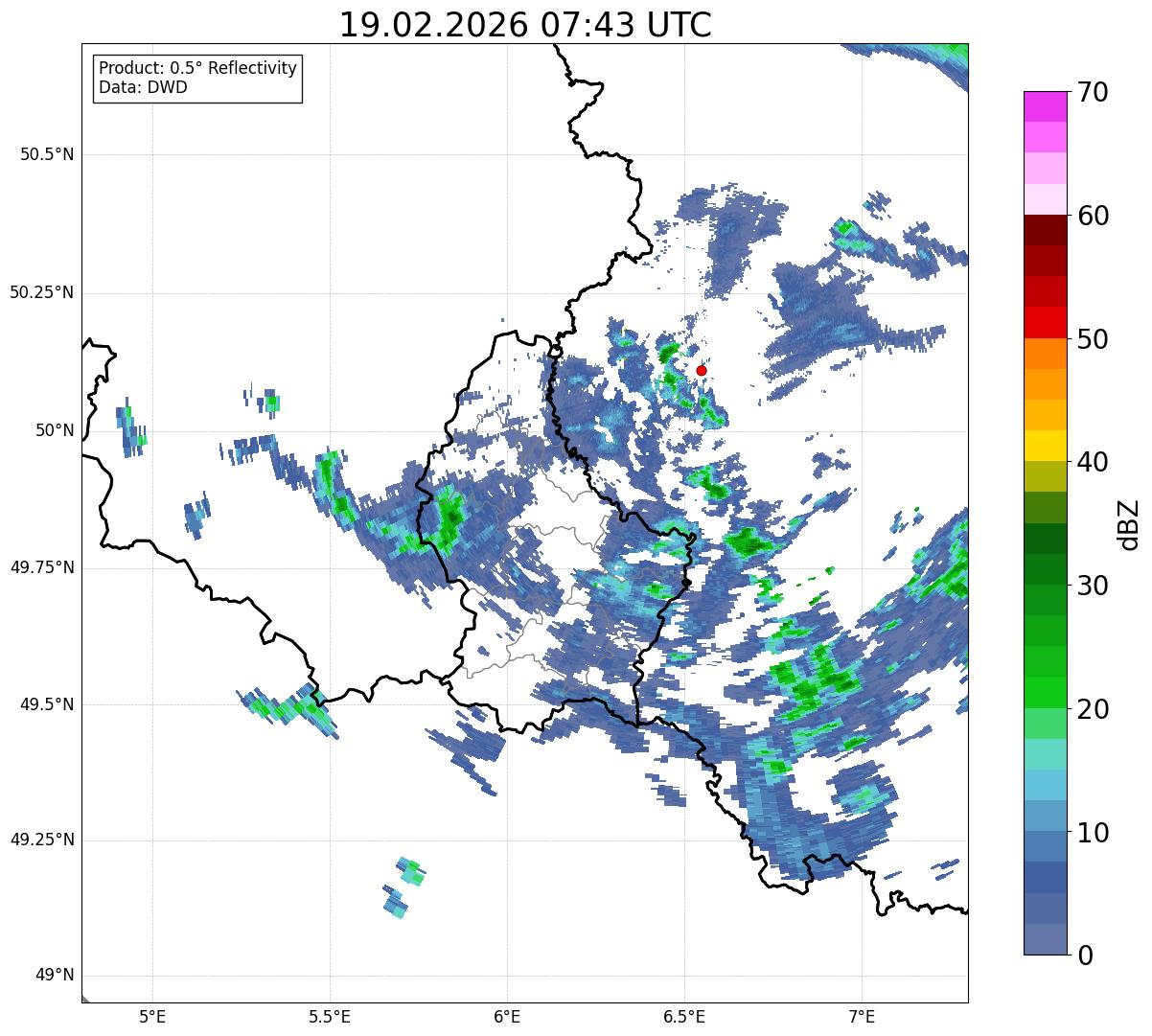Click the title "19.02.2026 07:43 UTC"

tap(525, 25)
